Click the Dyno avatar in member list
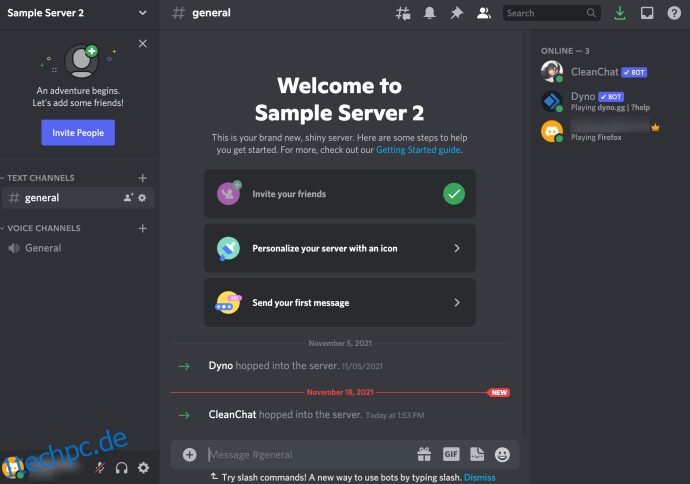Image resolution: width=690 pixels, height=484 pixels. (x=552, y=101)
